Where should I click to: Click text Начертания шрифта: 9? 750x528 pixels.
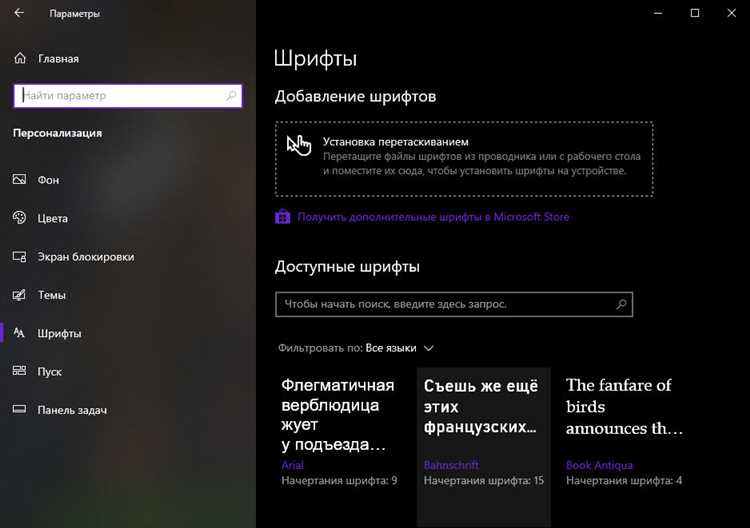(339, 480)
